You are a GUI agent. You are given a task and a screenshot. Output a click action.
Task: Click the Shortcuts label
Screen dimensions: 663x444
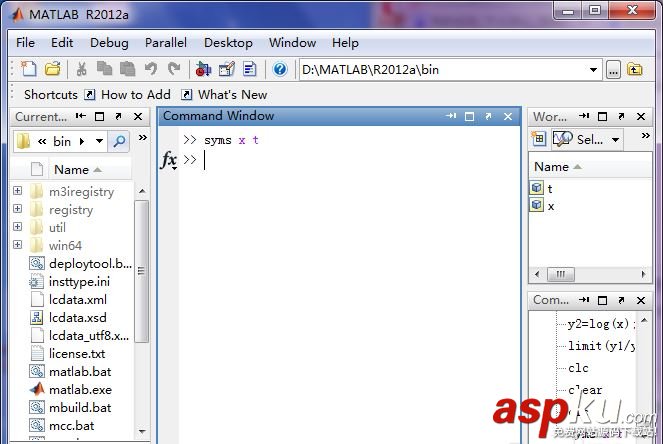pos(51,95)
